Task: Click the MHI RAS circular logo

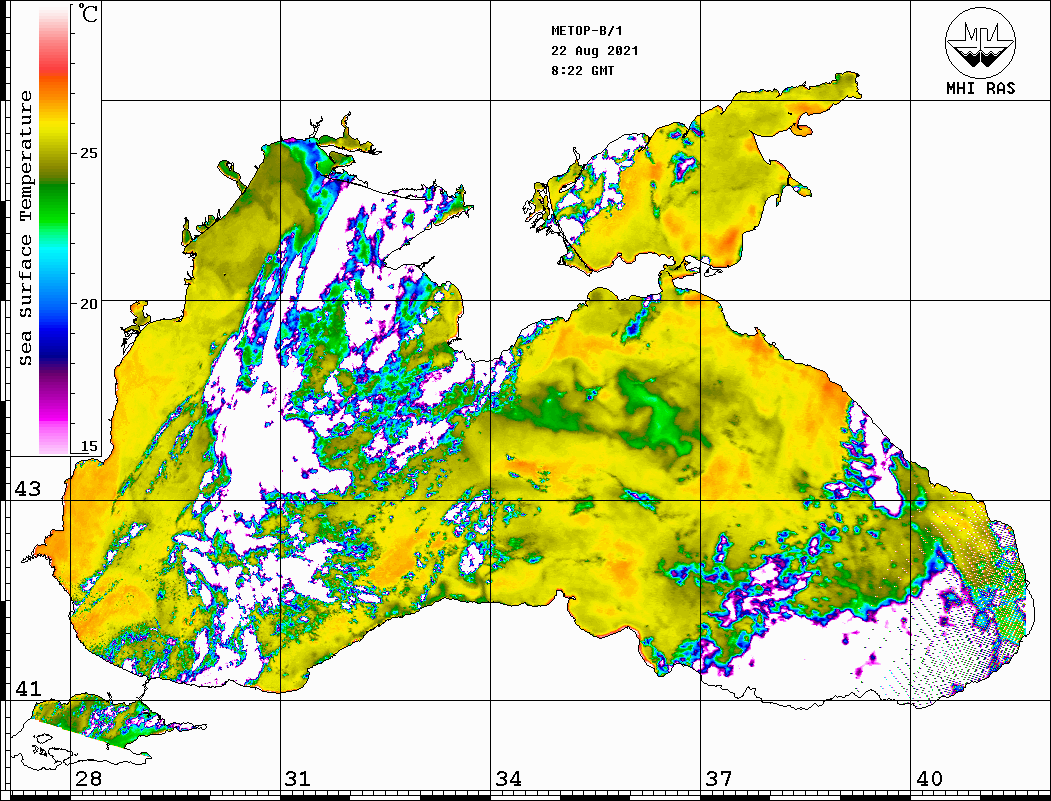Action: tap(980, 40)
